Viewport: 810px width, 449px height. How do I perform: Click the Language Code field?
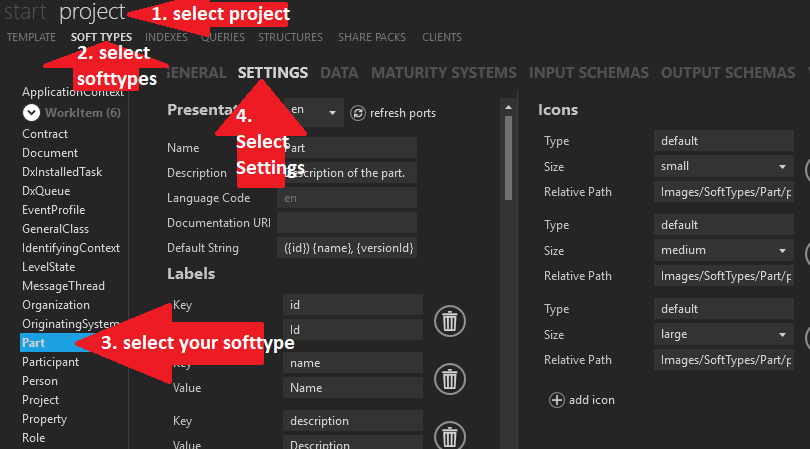(x=347, y=198)
